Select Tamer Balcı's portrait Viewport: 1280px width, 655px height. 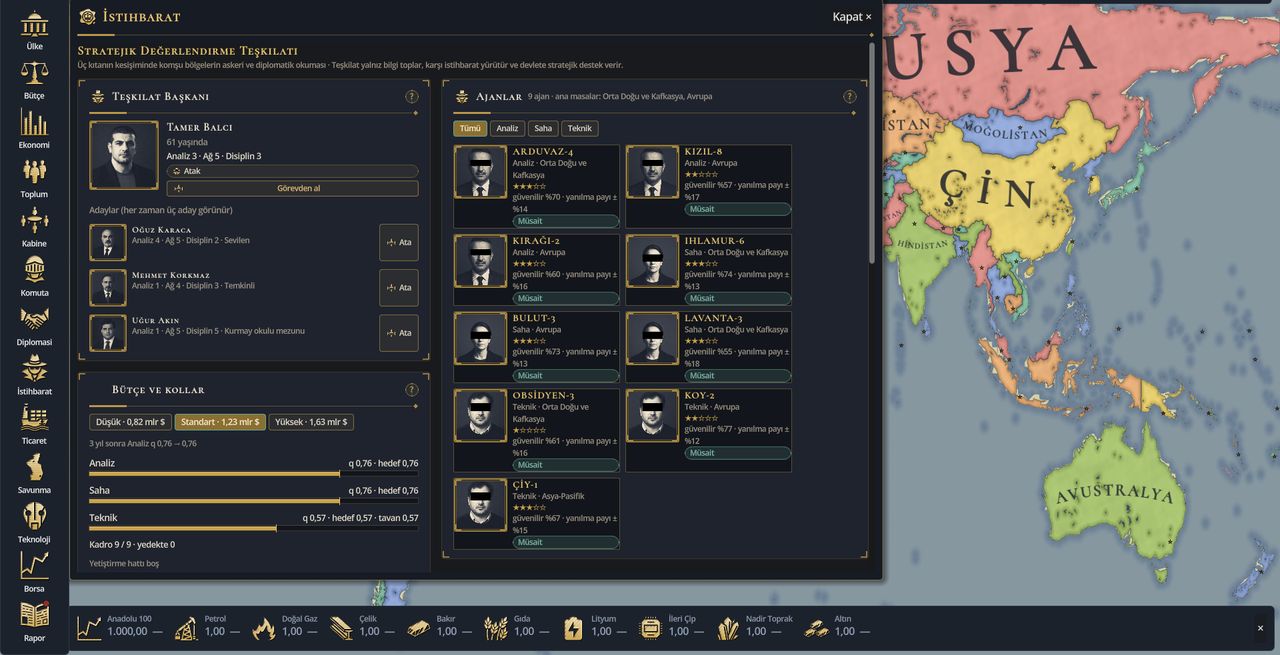coord(124,155)
